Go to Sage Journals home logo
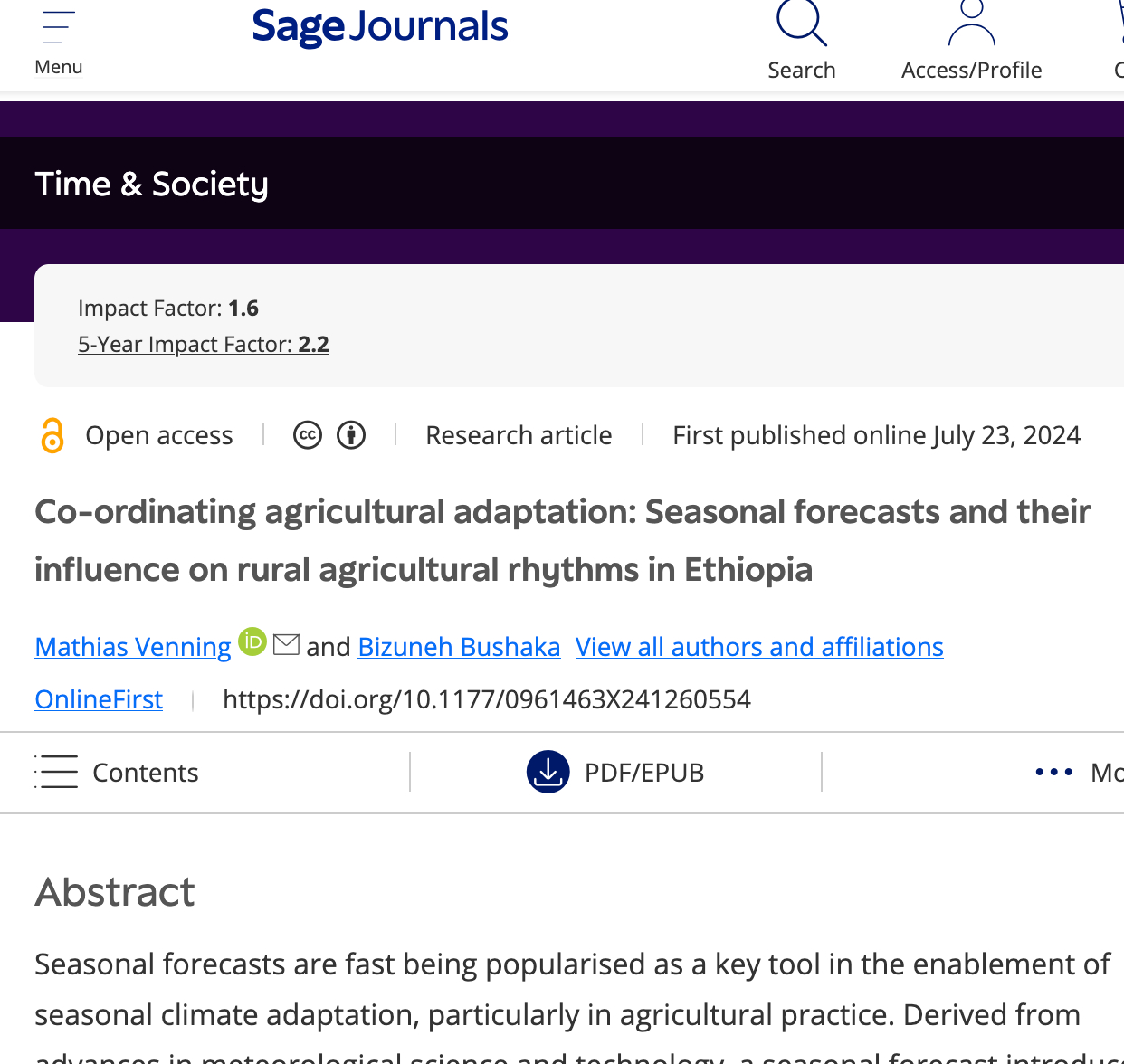Screen dimensions: 1124x1064 point(380,27)
